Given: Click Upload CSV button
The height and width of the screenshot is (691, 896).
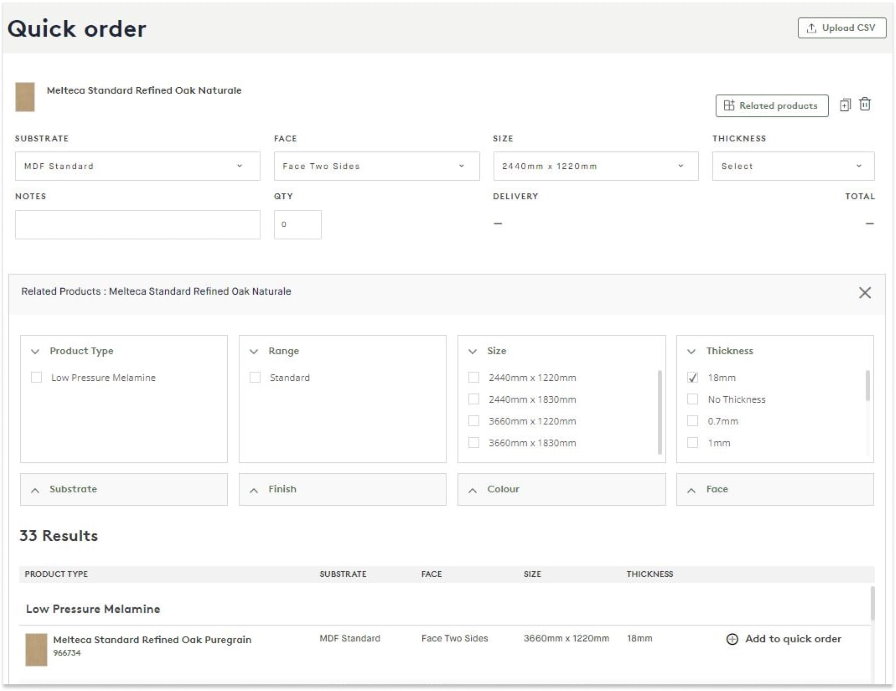Looking at the screenshot, I should 841,28.
